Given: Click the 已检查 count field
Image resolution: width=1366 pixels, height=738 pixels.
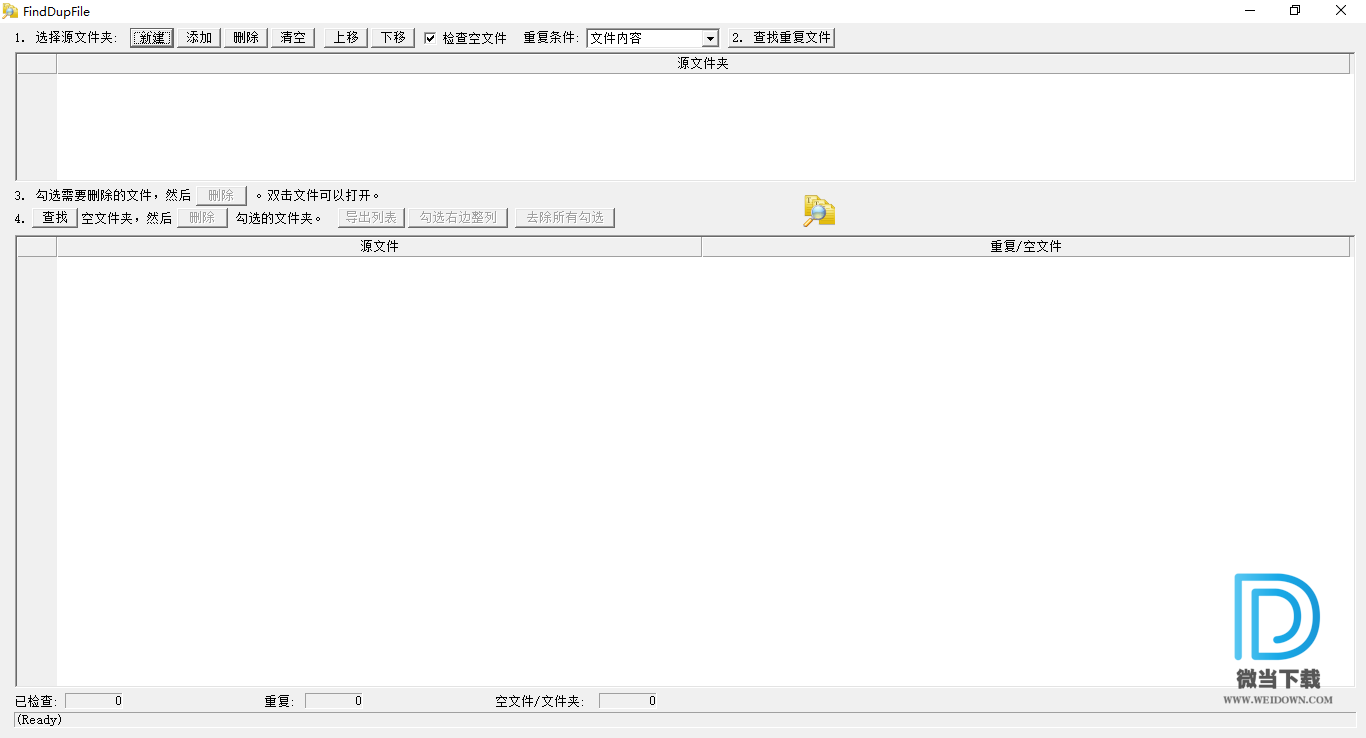Looking at the screenshot, I should (95, 701).
